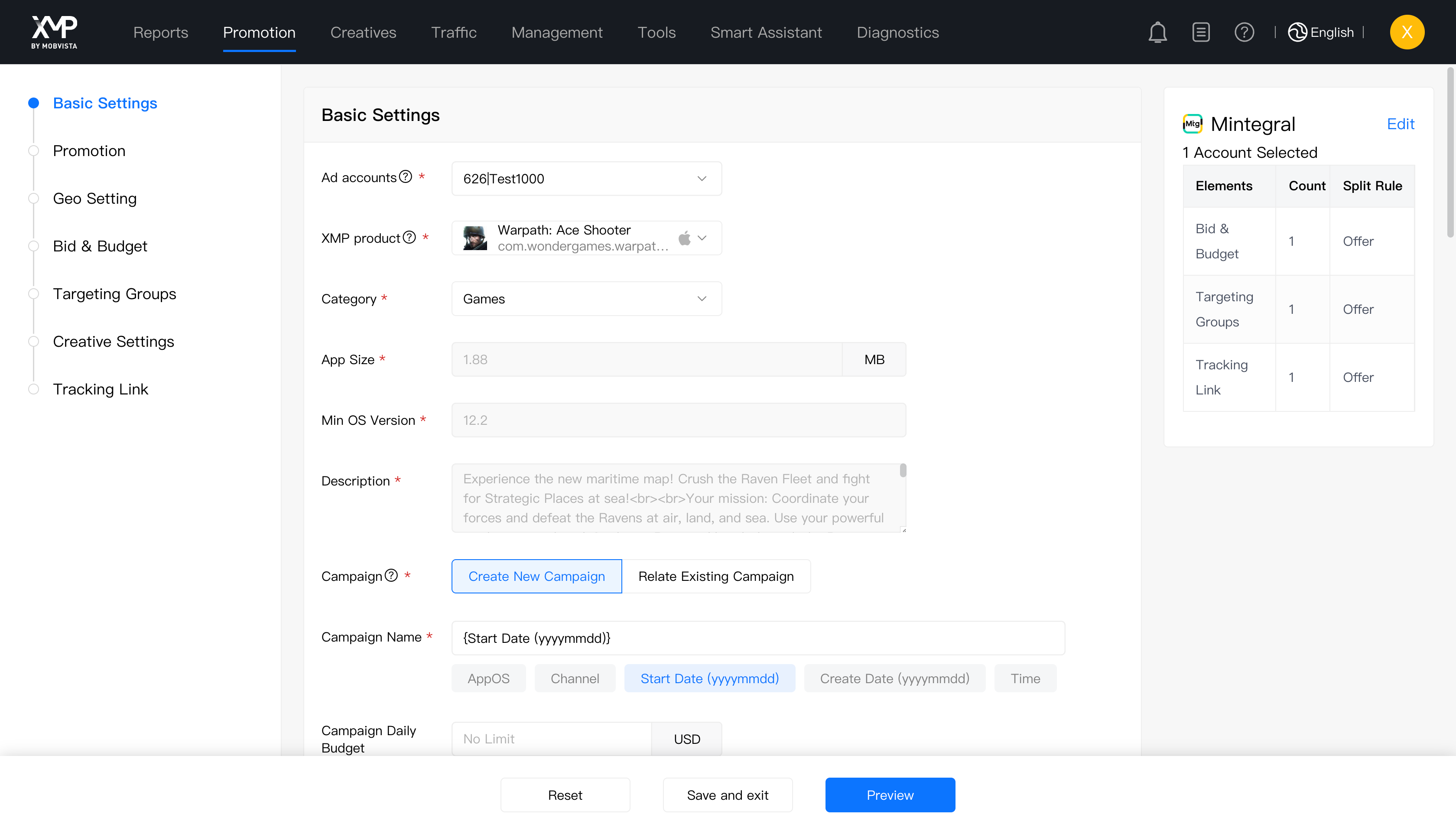
Task: Open the Creatives menu
Action: click(363, 32)
